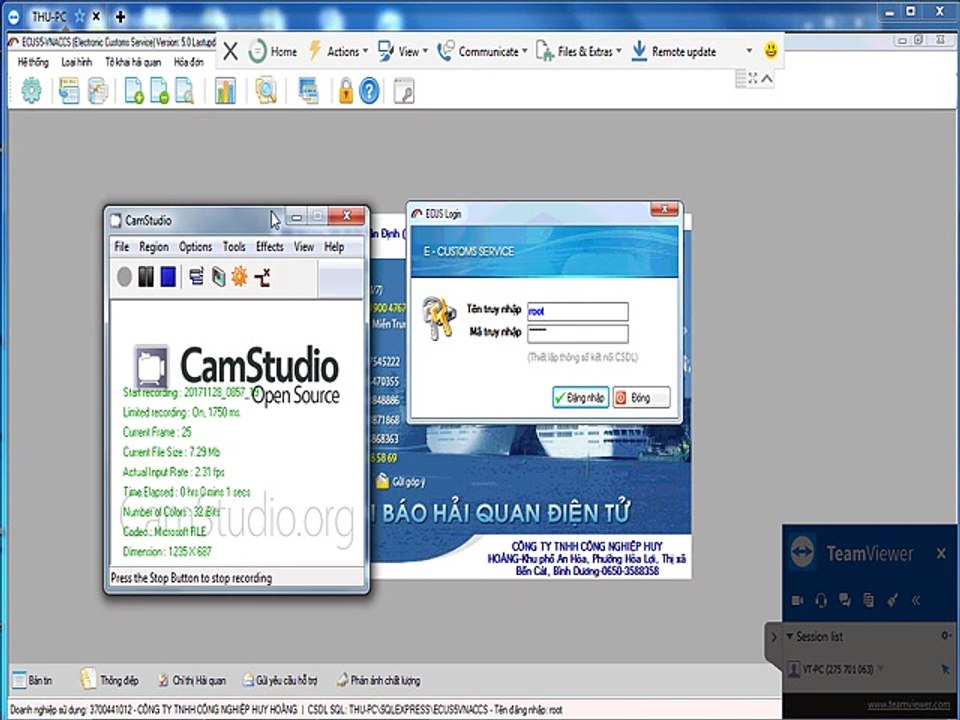Collapse the TeamViewer toolbar with up chevron

tap(767, 78)
